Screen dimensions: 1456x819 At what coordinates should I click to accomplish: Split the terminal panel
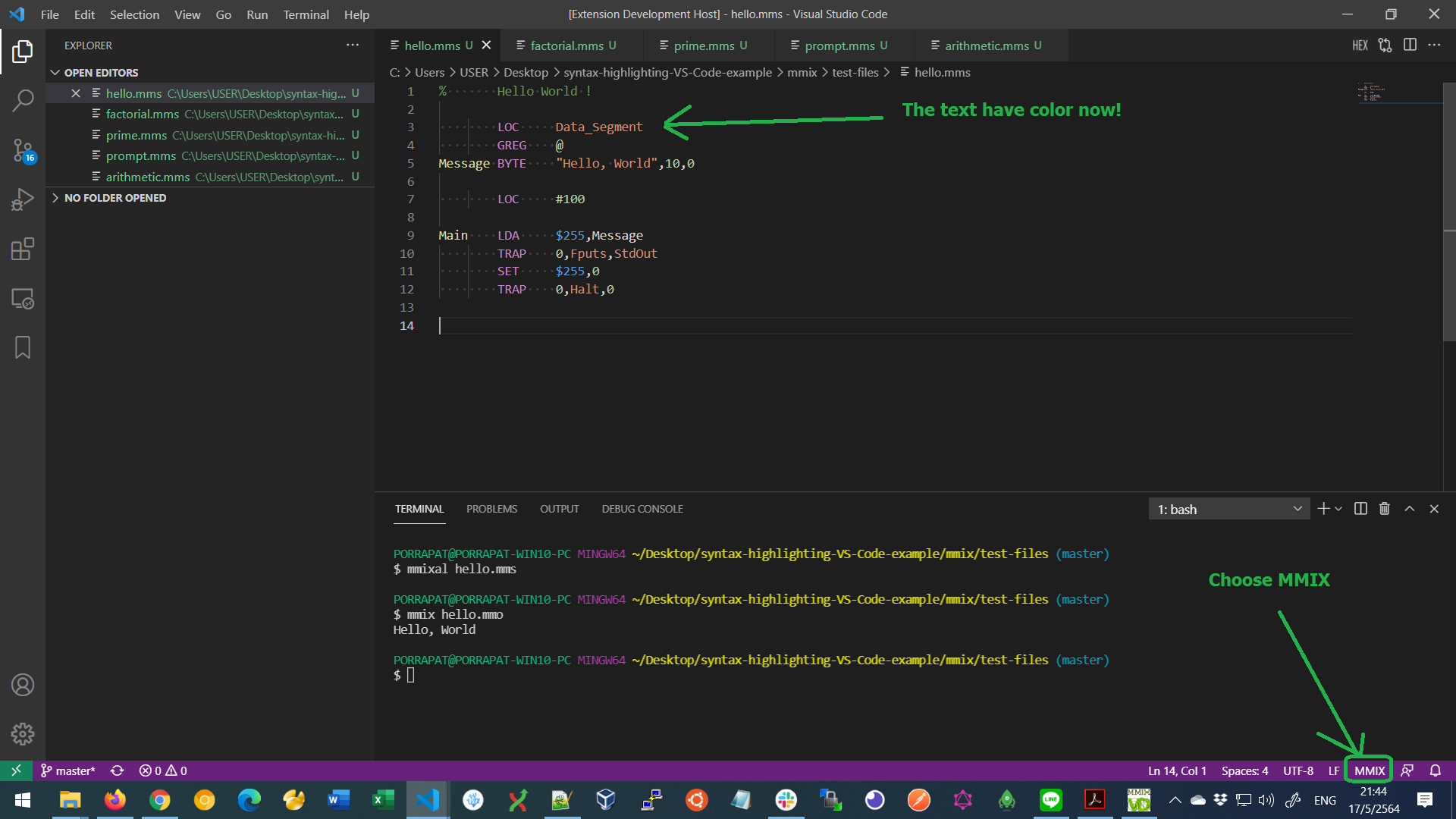pos(1360,509)
